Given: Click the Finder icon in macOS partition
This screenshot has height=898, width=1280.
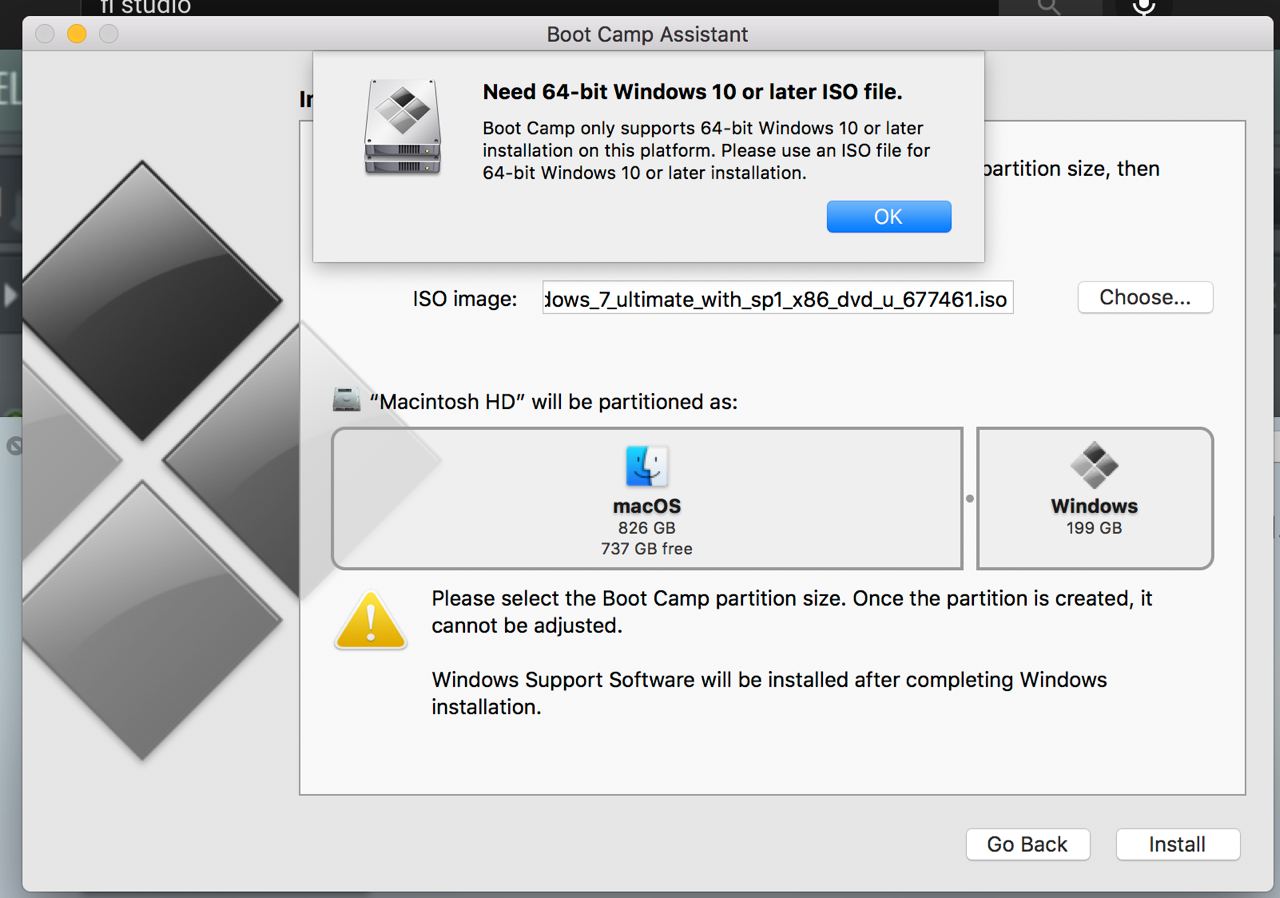Looking at the screenshot, I should pyautogui.click(x=647, y=466).
